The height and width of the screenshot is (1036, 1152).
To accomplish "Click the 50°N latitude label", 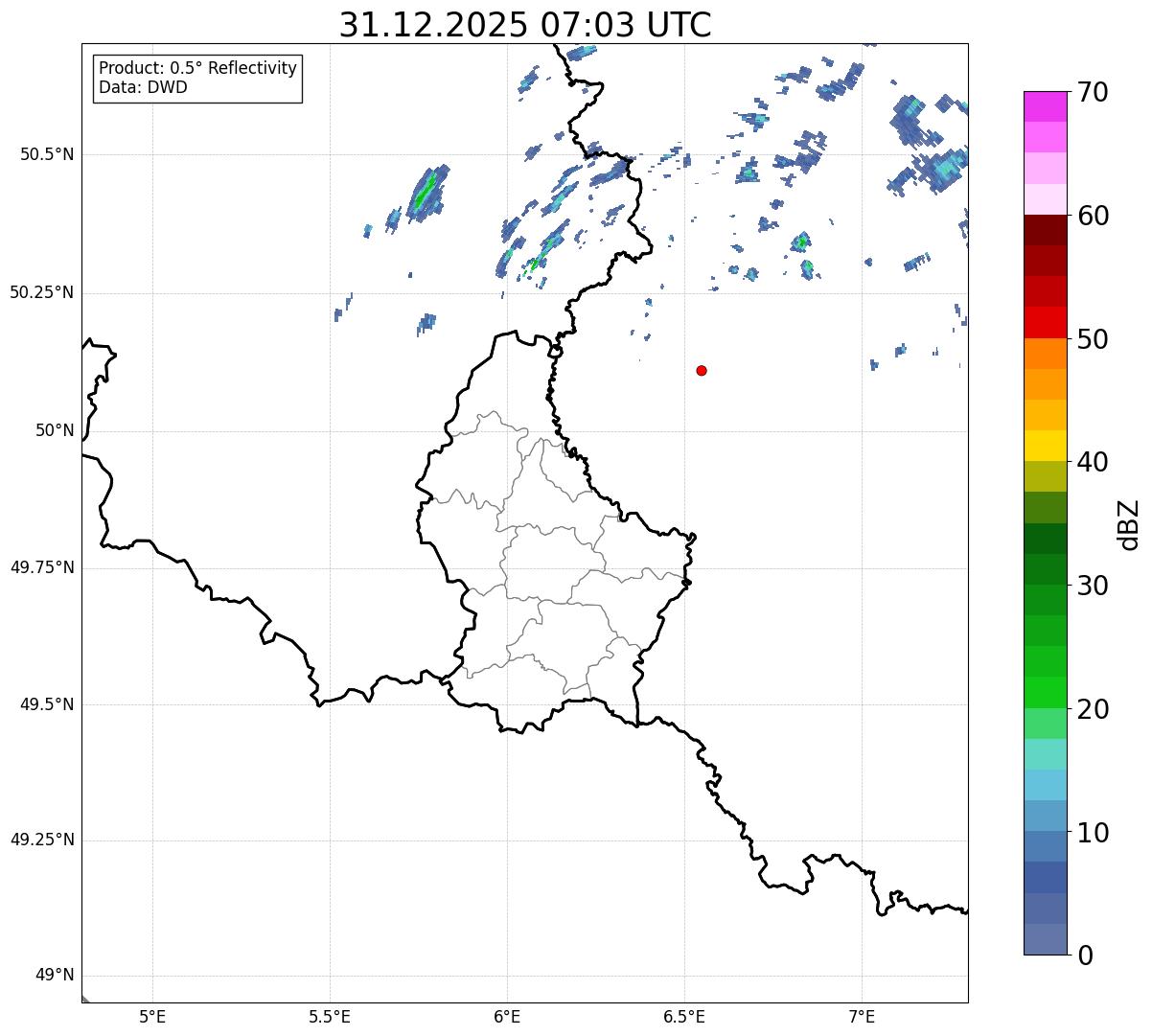I will 55,430.
